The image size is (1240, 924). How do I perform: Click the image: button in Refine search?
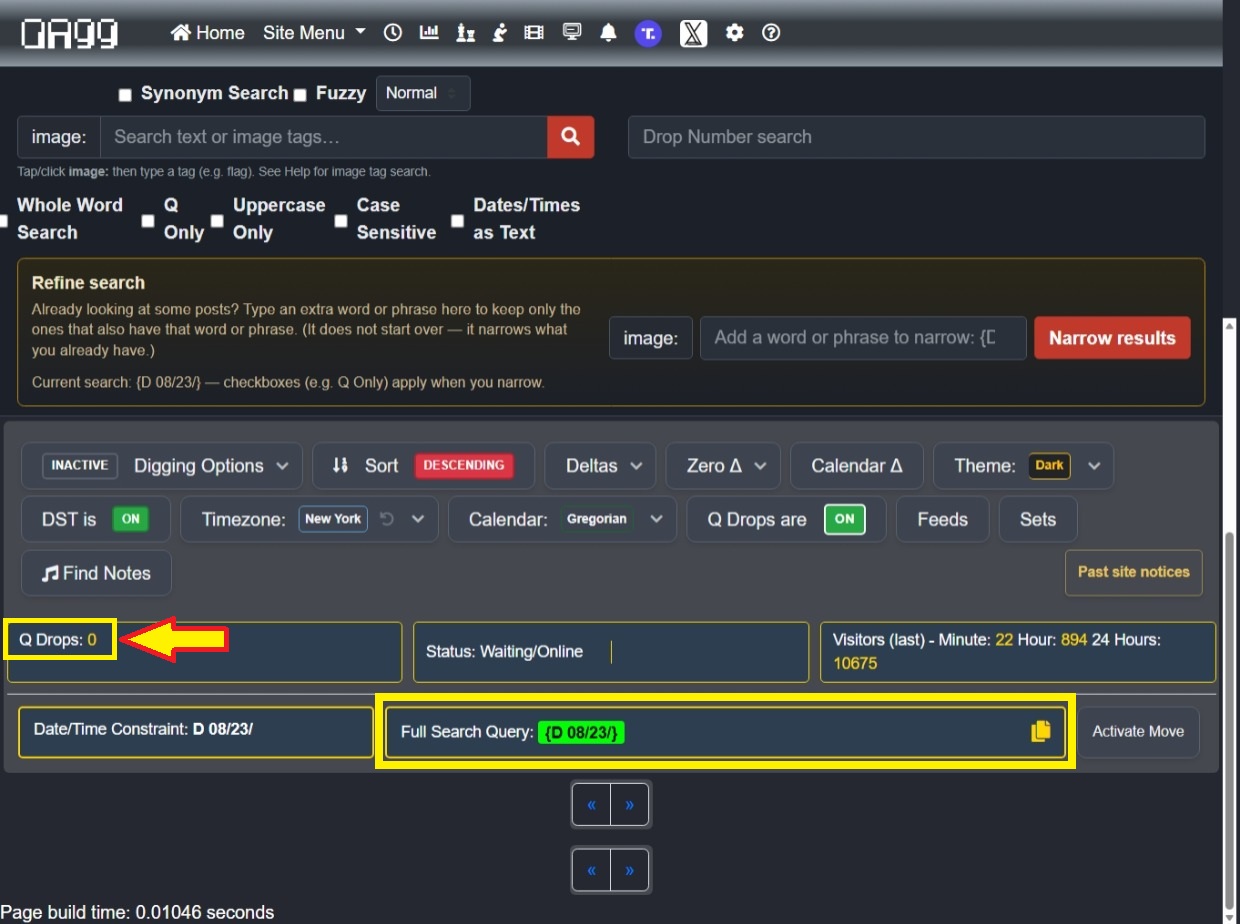650,338
